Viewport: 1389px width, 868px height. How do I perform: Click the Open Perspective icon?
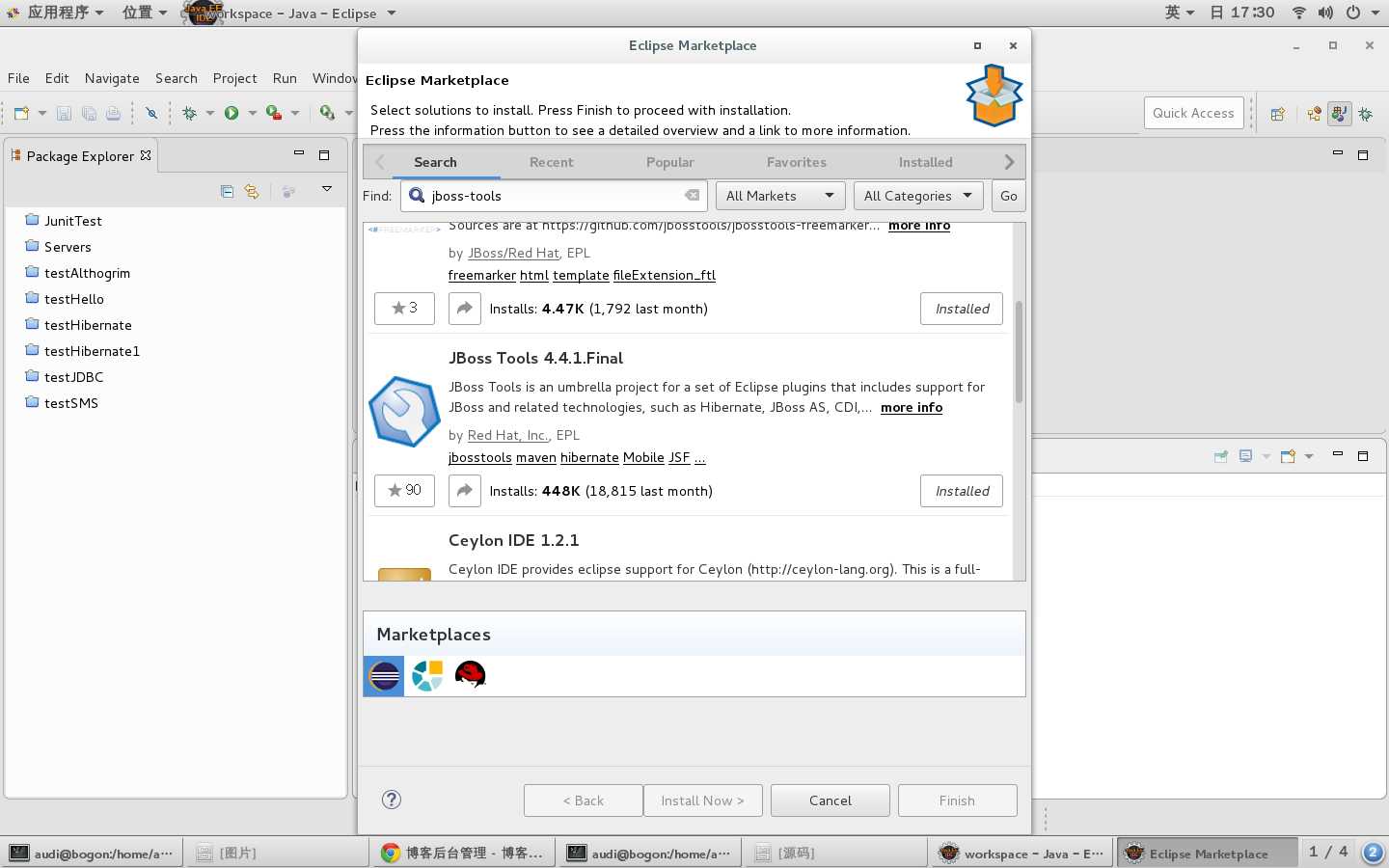coord(1277,114)
